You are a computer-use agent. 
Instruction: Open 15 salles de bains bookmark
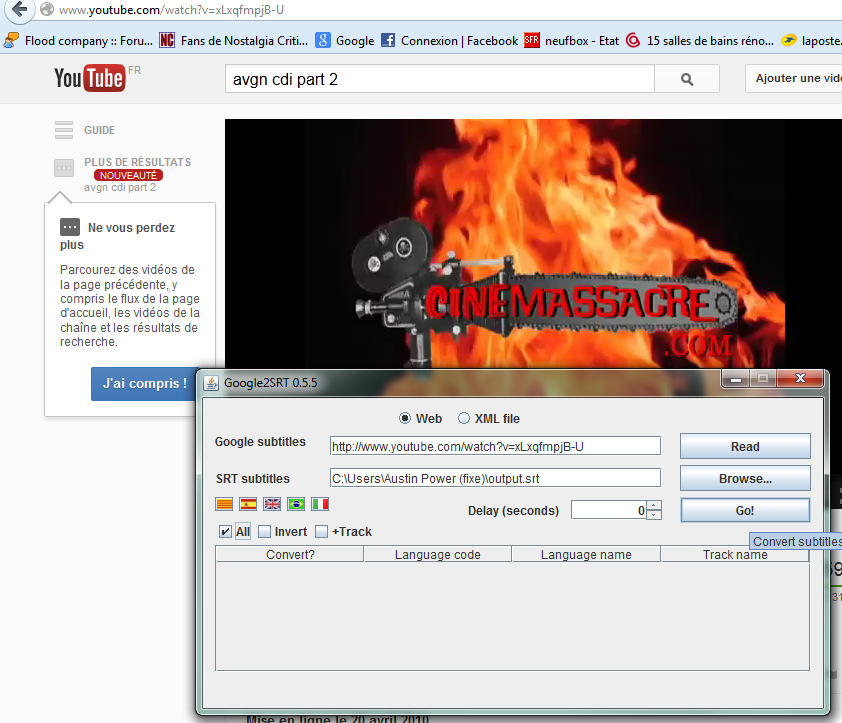(700, 41)
